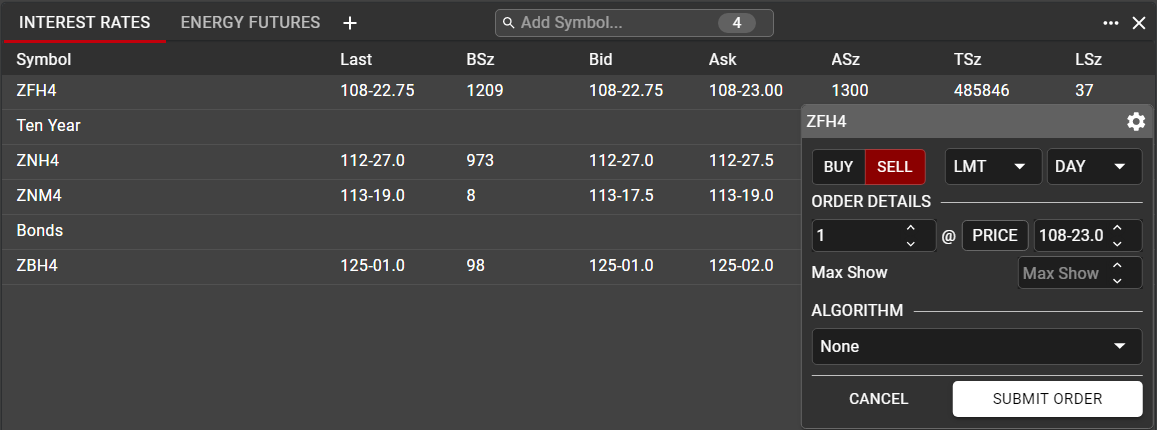
Task: Toggle the PRICE button
Action: coord(996,236)
